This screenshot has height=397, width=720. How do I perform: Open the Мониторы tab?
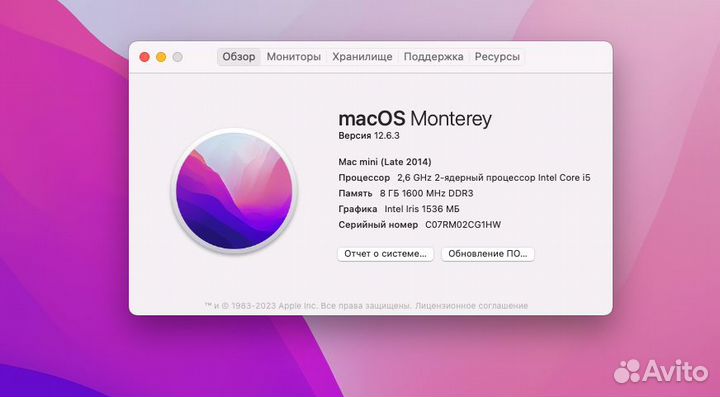(293, 57)
